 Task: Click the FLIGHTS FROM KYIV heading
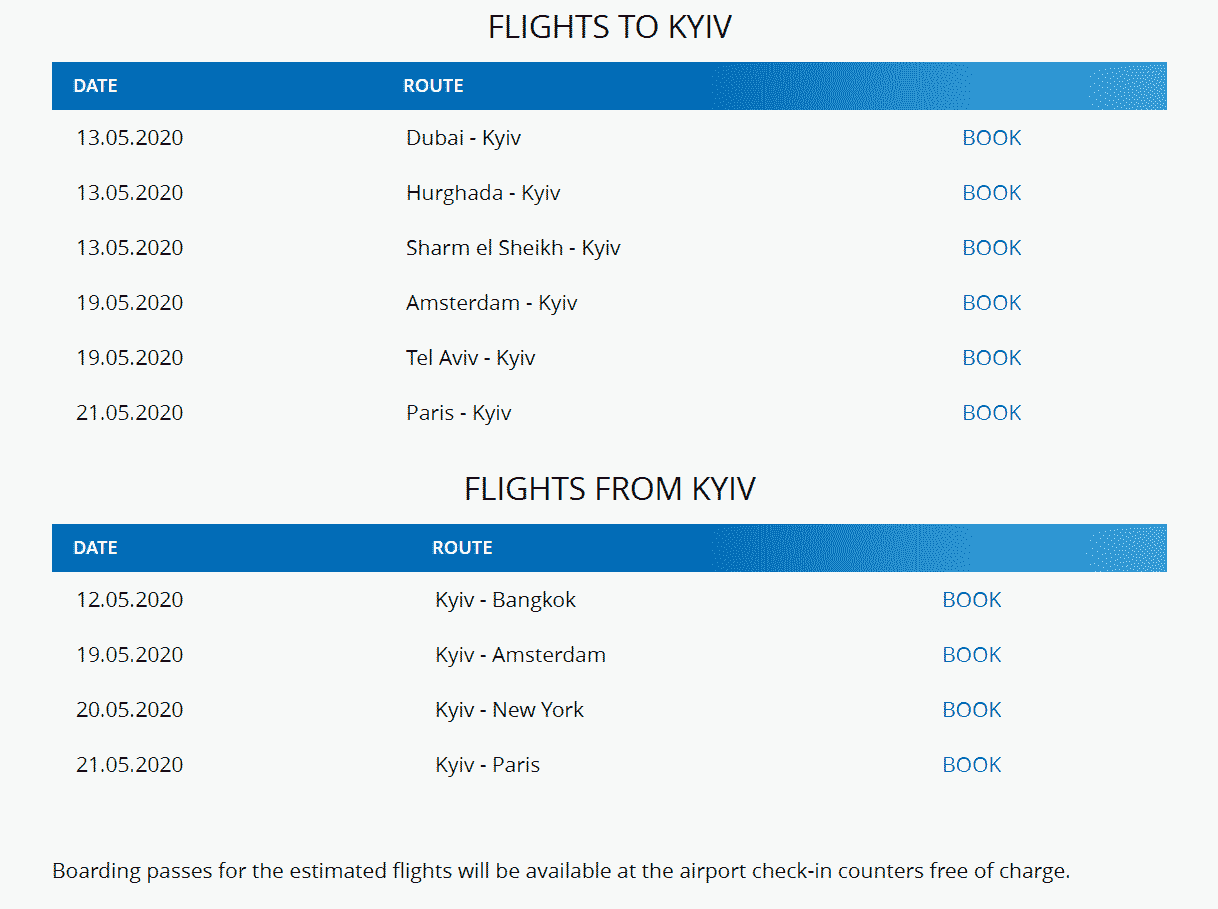pos(609,489)
